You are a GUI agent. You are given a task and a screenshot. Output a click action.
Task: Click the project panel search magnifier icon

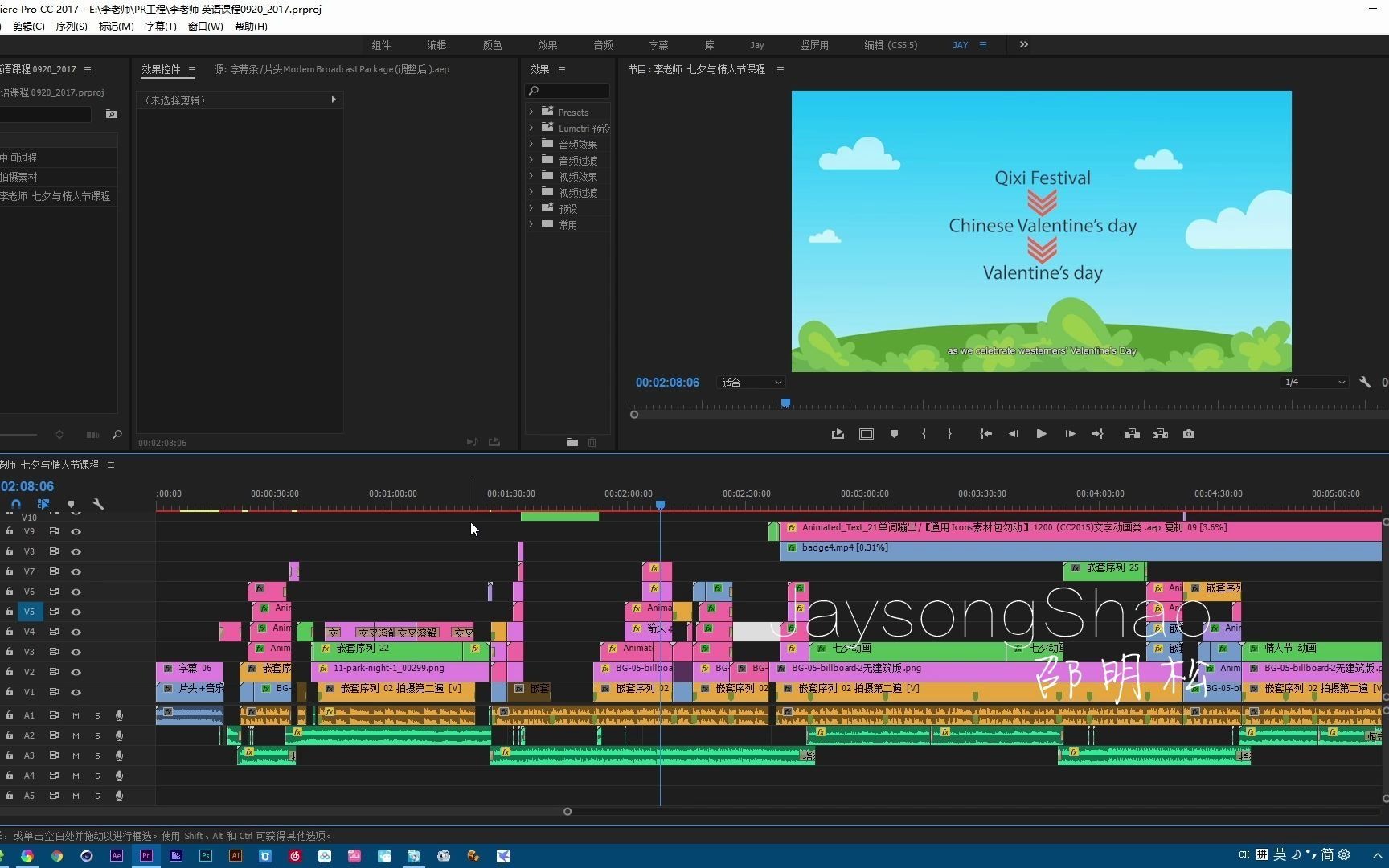pyautogui.click(x=117, y=435)
